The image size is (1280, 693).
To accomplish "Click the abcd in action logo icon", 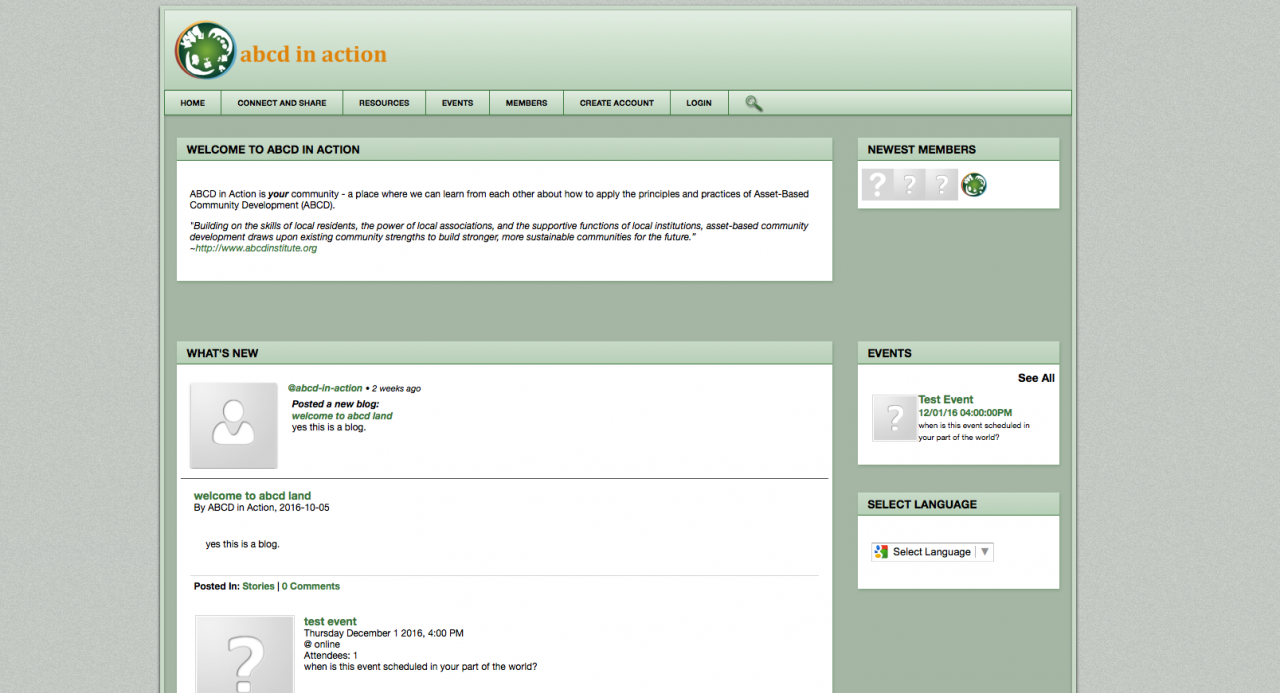I will (x=205, y=51).
